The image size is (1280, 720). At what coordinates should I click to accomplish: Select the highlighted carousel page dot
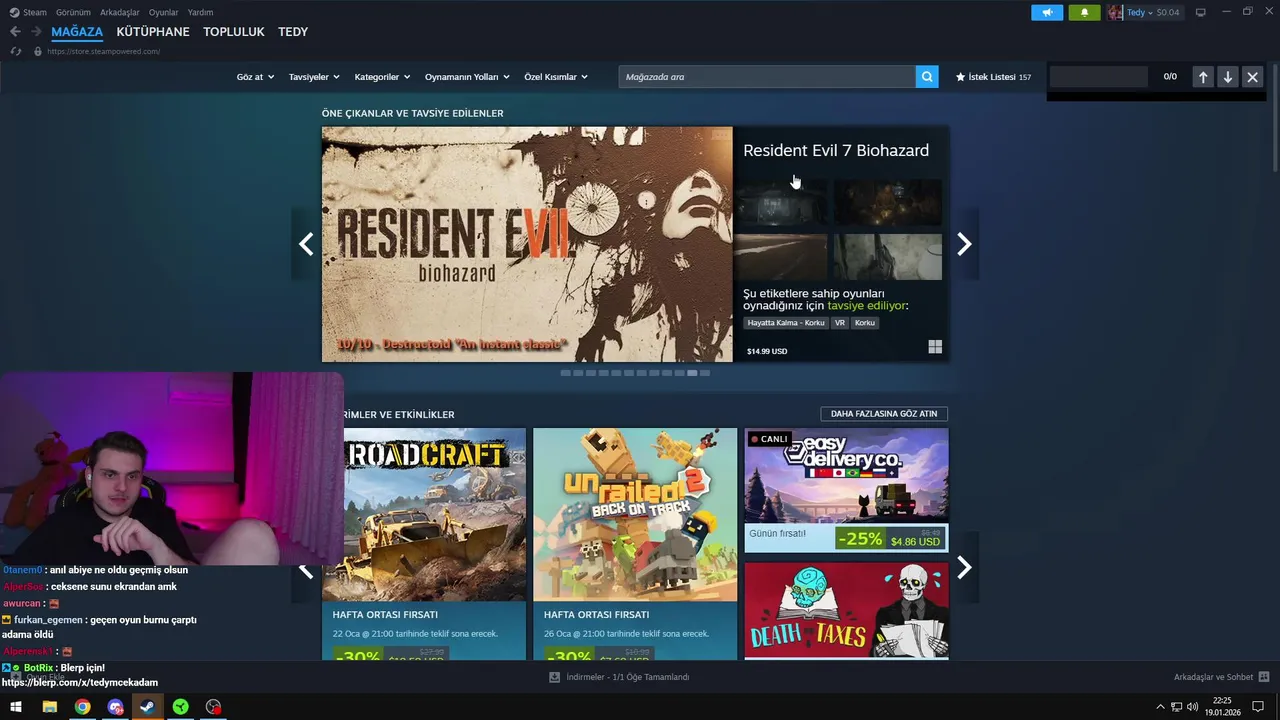point(692,373)
